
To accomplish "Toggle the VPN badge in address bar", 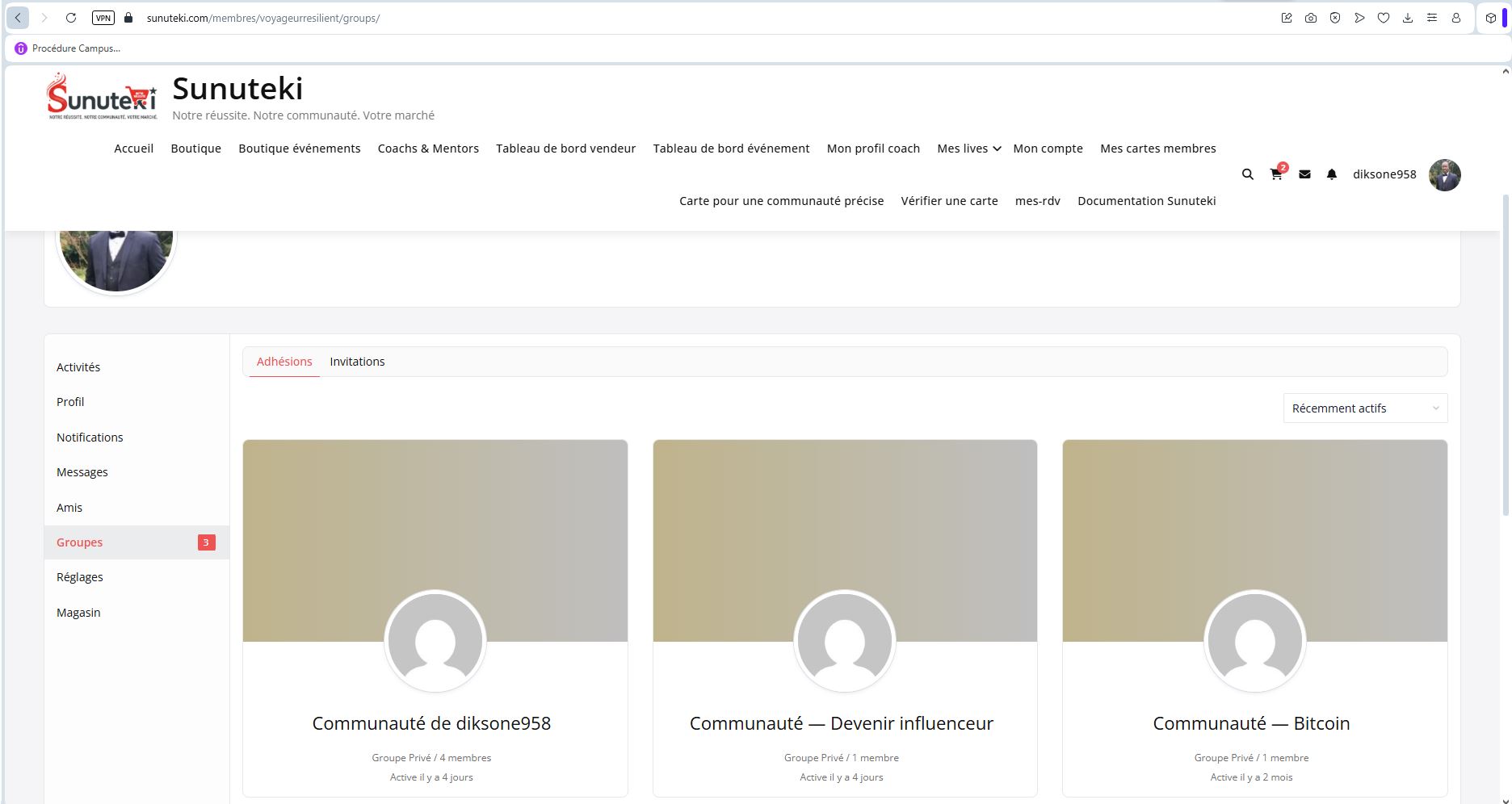I will tap(103, 18).
